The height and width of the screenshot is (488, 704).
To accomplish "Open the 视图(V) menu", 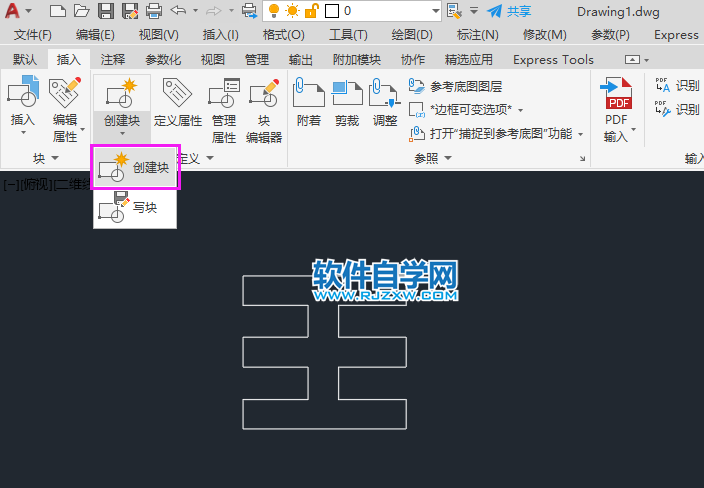I will tap(158, 35).
